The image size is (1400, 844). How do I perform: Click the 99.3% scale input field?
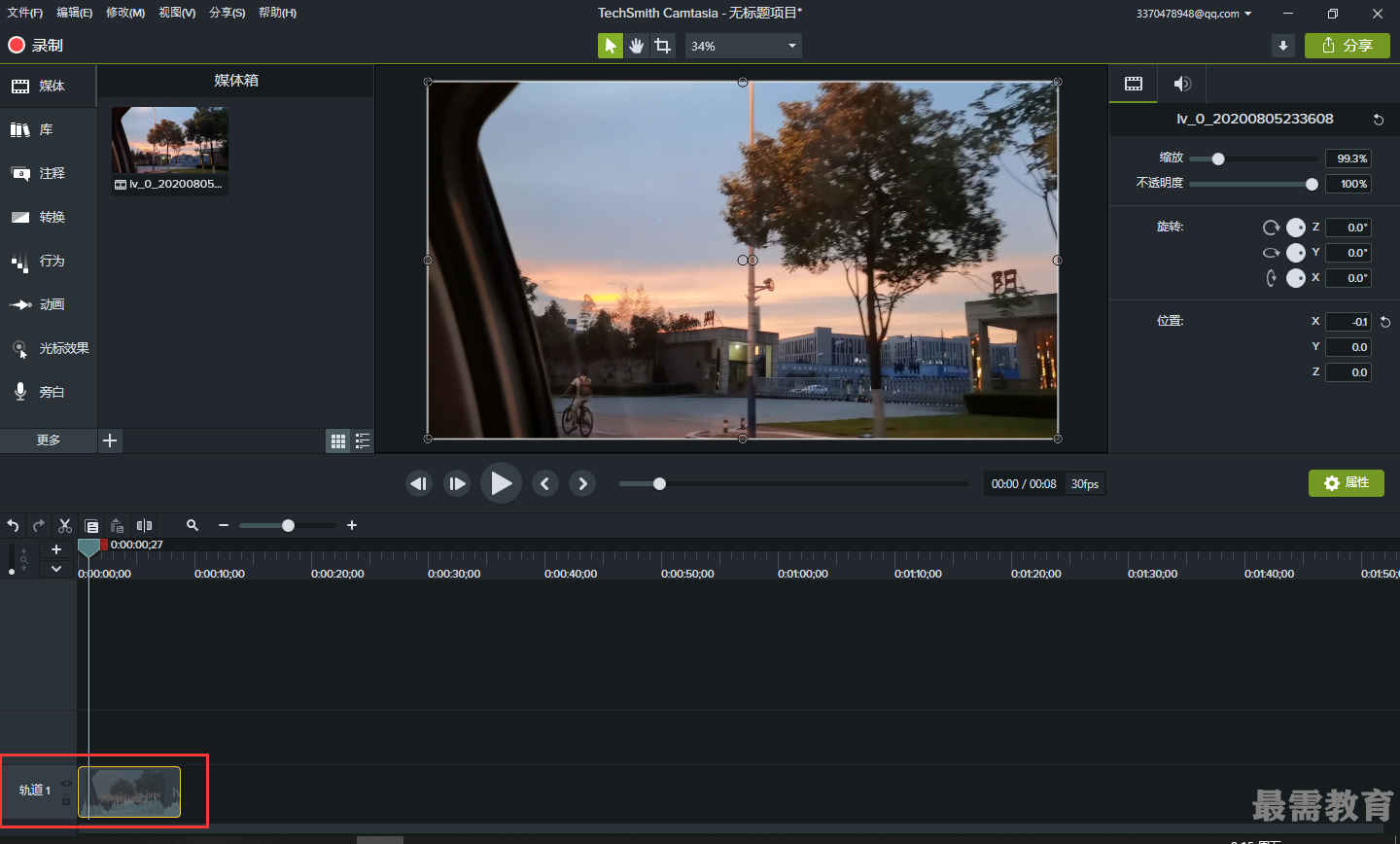coord(1348,158)
